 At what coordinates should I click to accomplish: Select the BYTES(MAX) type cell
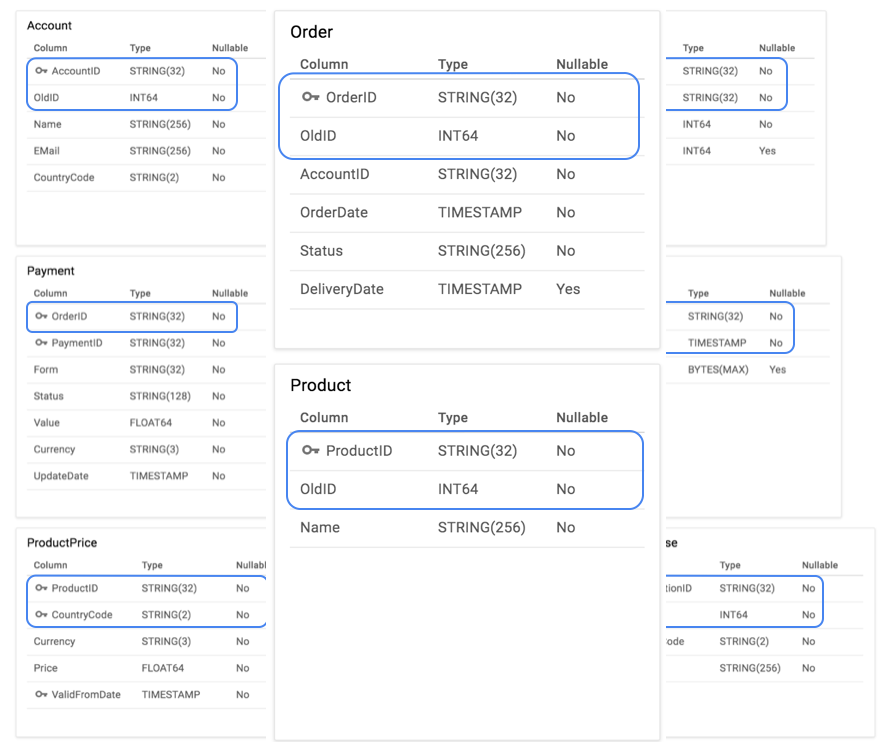click(x=717, y=369)
